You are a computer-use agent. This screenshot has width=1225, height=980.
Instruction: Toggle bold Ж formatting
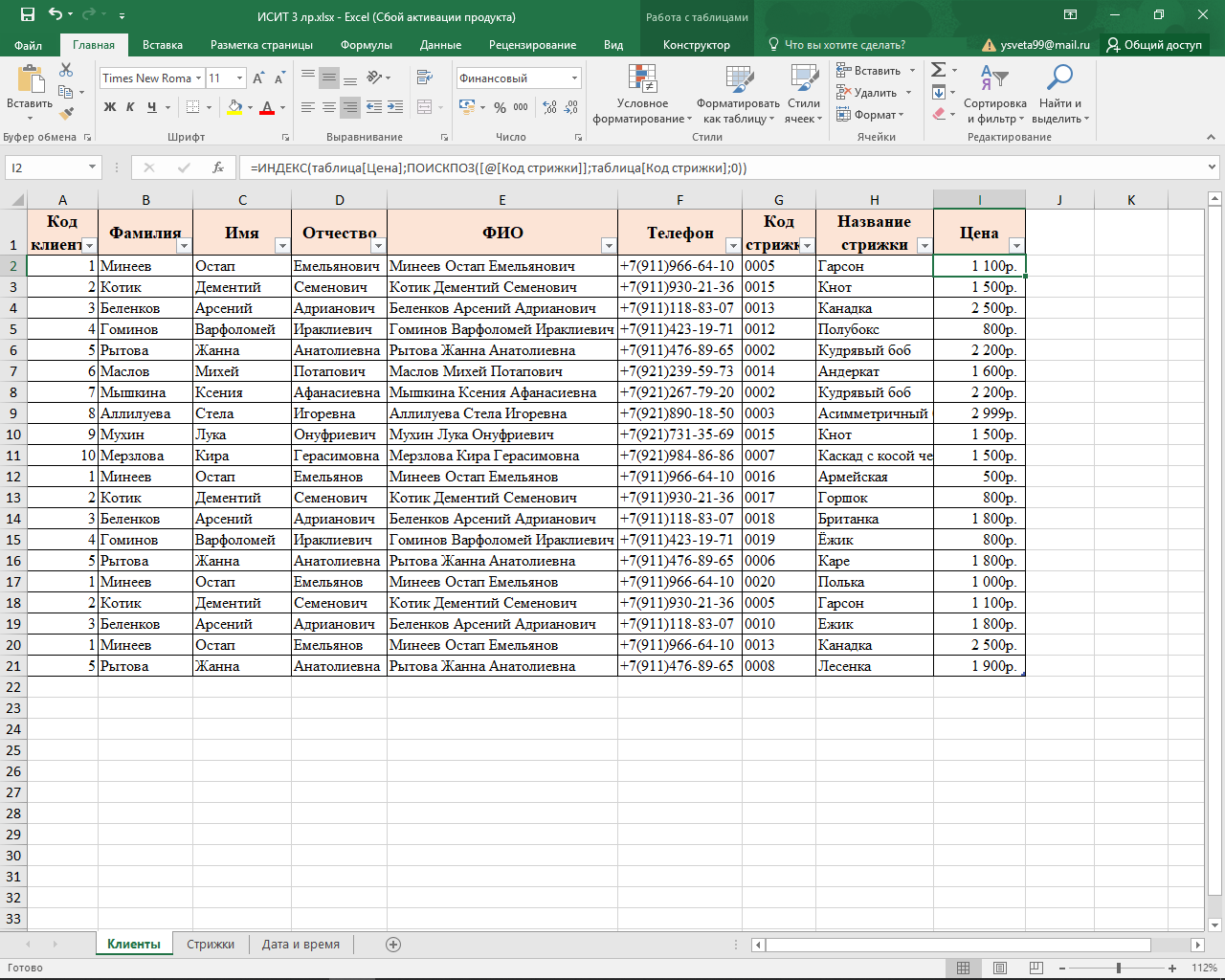[x=110, y=107]
